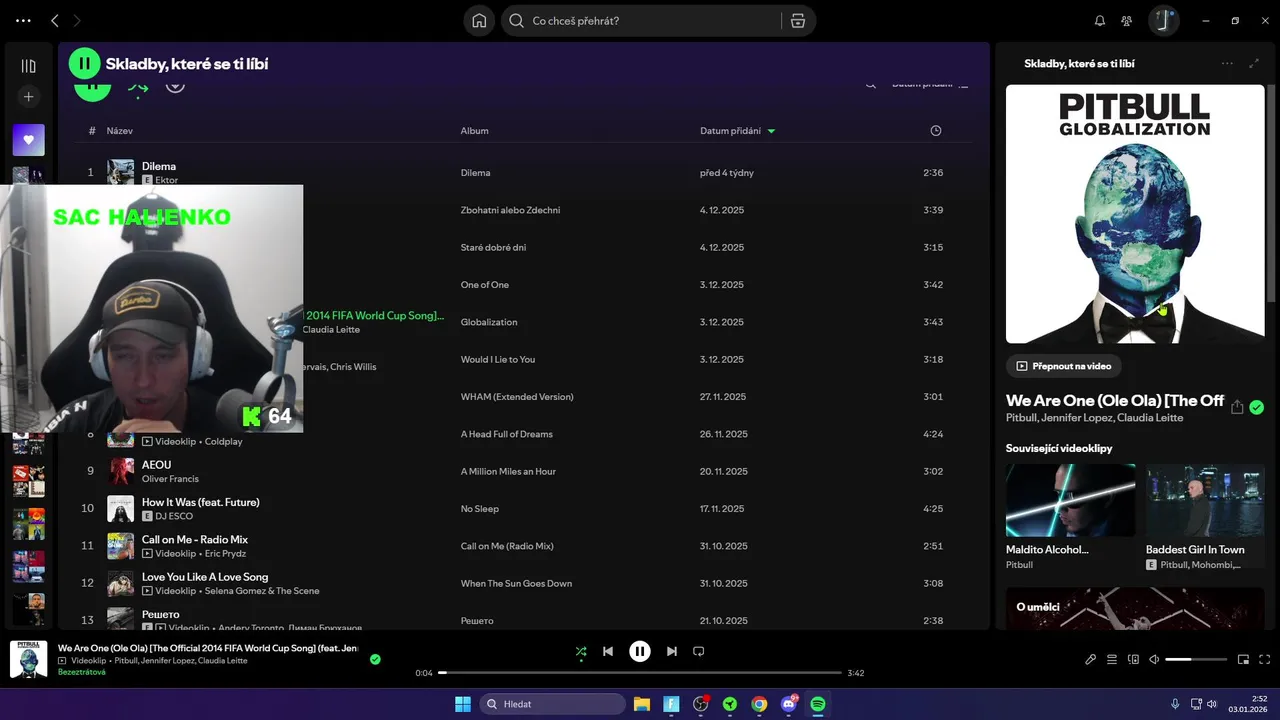Sort by the Album column header
Image resolution: width=1280 pixels, height=720 pixels.
coord(474,131)
